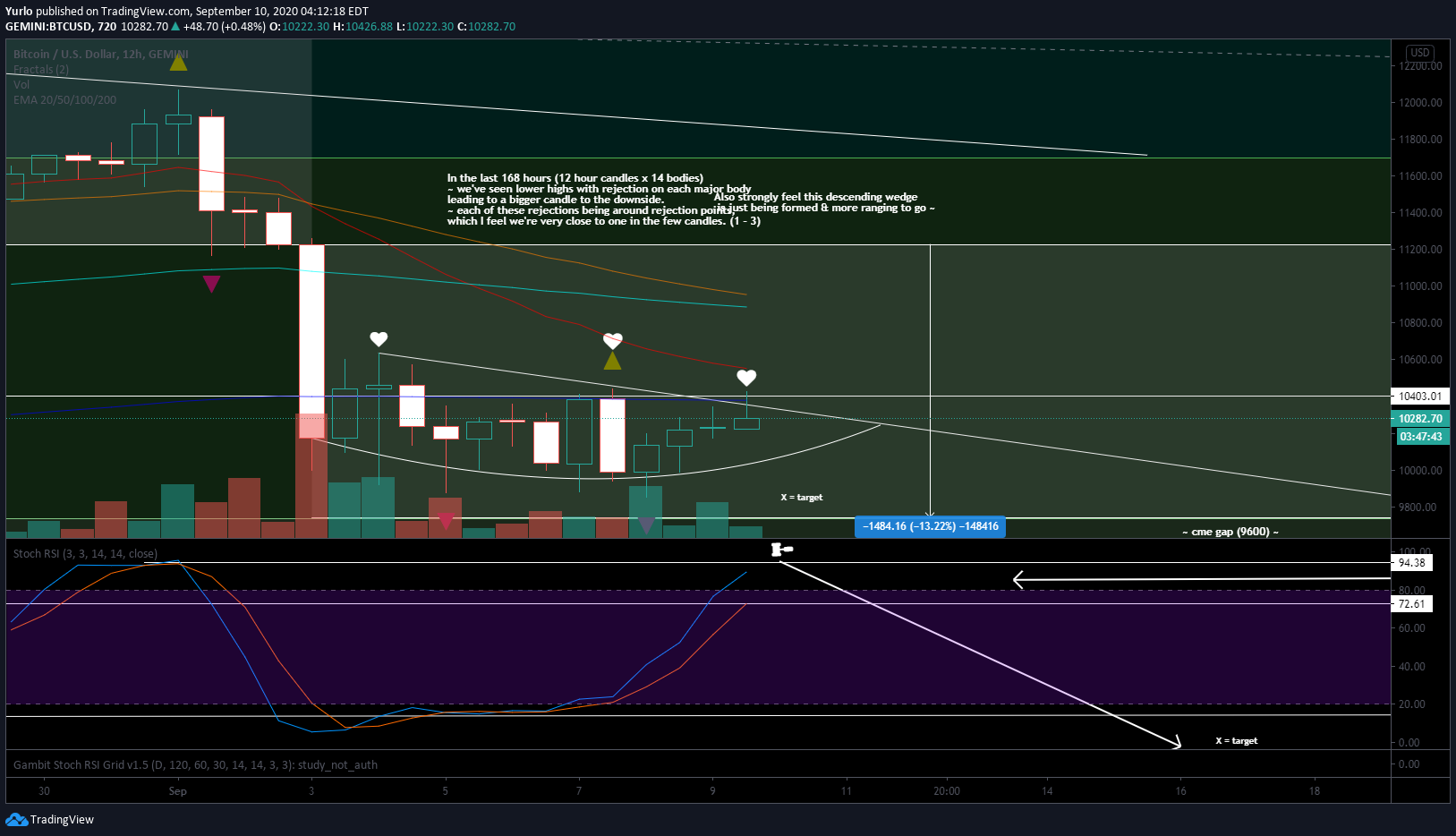
Task: Click the Yurlo author name in the header
Action: 19,12
